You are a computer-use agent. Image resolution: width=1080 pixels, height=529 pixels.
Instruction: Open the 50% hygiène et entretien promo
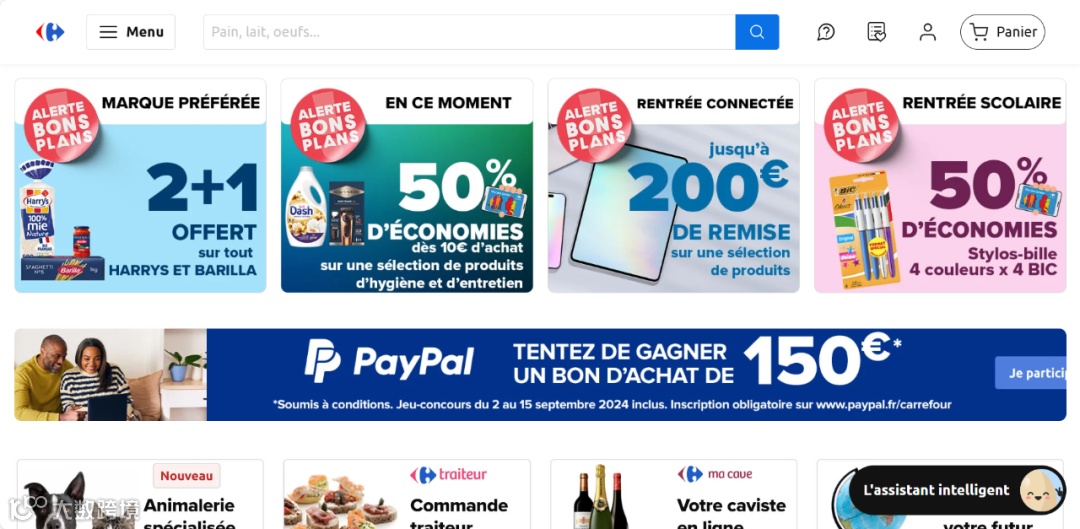pos(407,185)
